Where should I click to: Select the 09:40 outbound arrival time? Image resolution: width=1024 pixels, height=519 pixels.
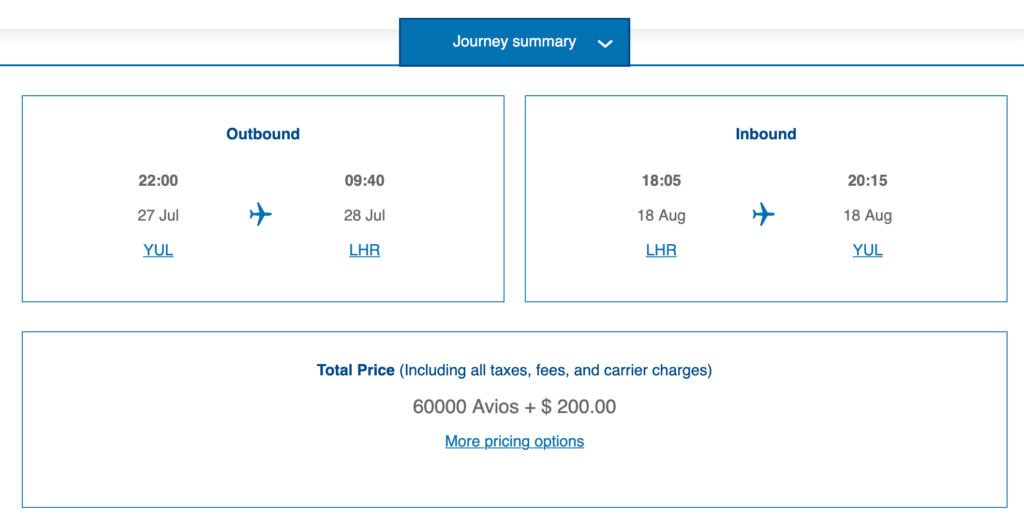(364, 181)
